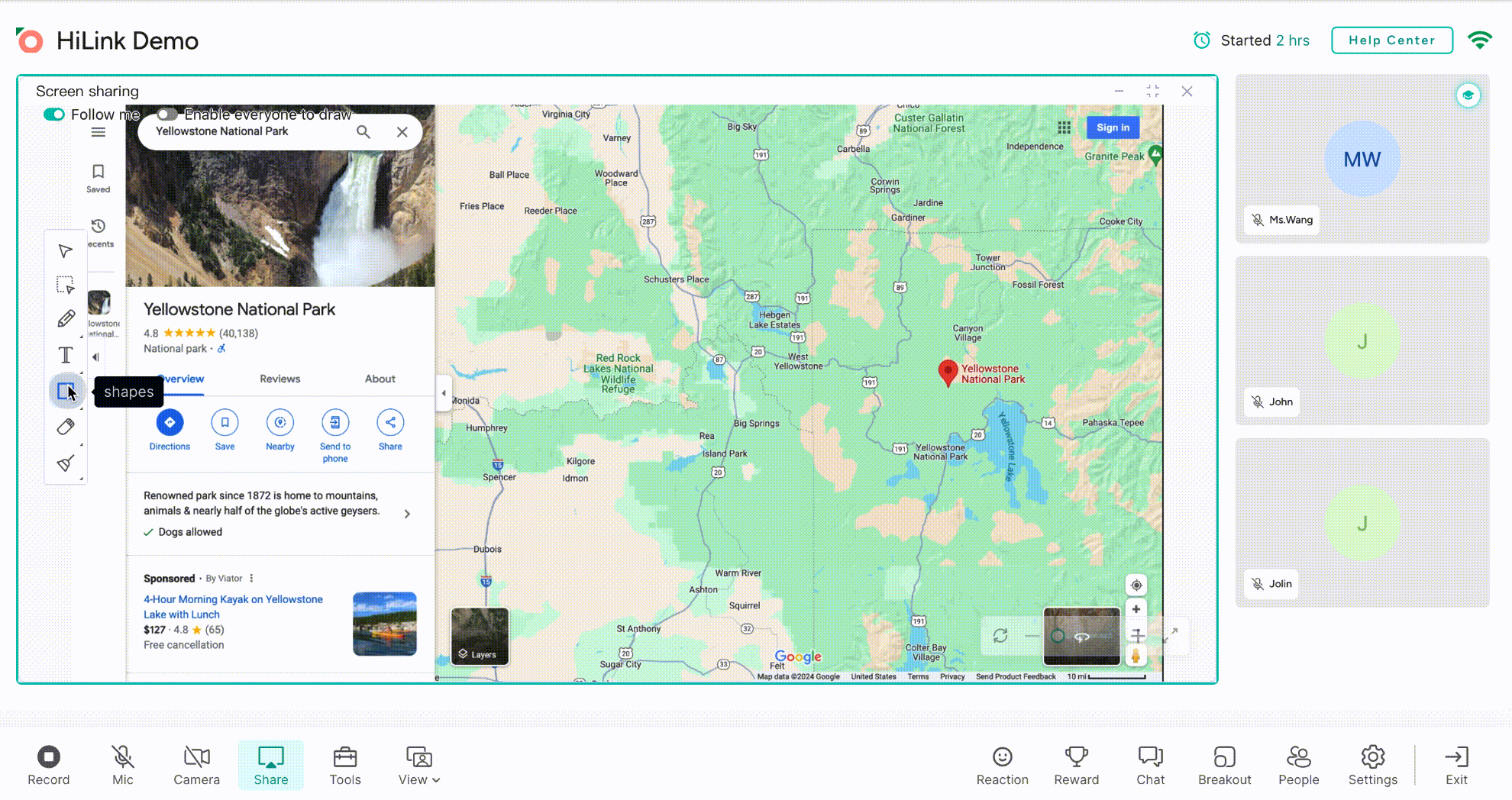The width and height of the screenshot is (1512, 800).
Task: Choose the text tool
Action: tap(66, 355)
